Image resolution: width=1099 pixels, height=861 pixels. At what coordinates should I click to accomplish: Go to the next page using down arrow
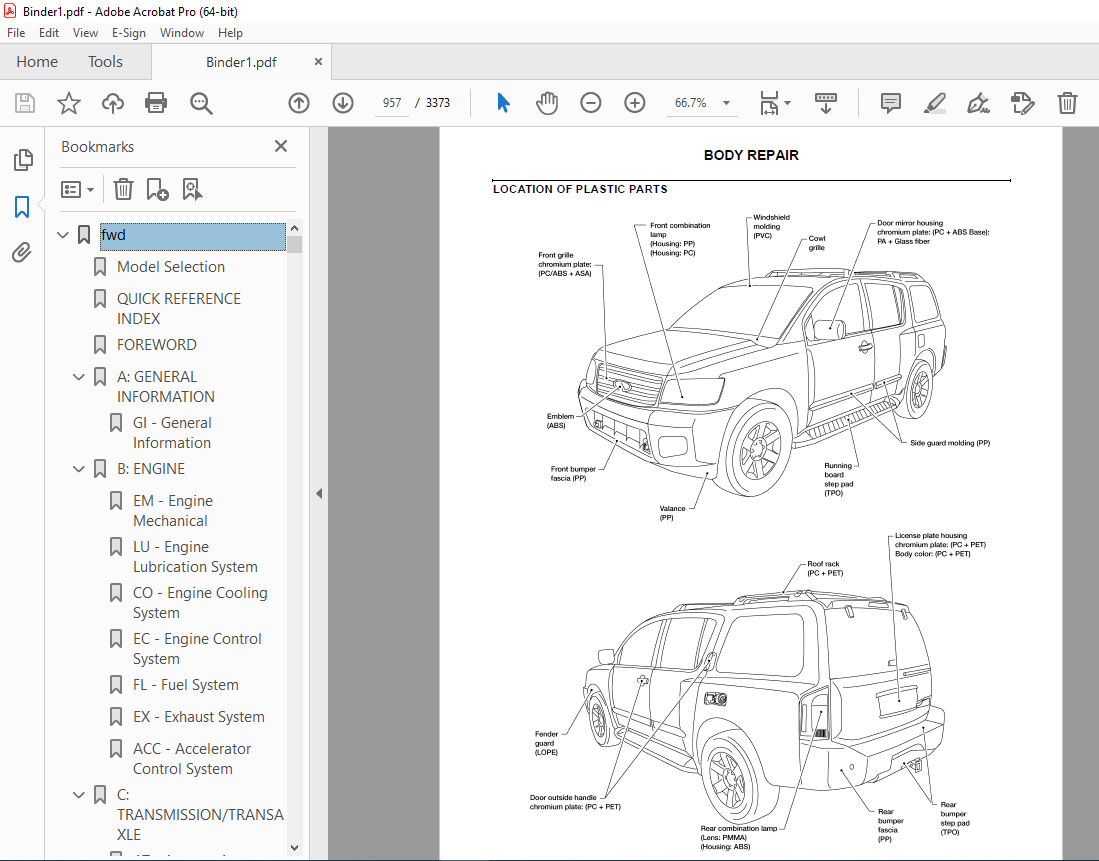point(343,103)
